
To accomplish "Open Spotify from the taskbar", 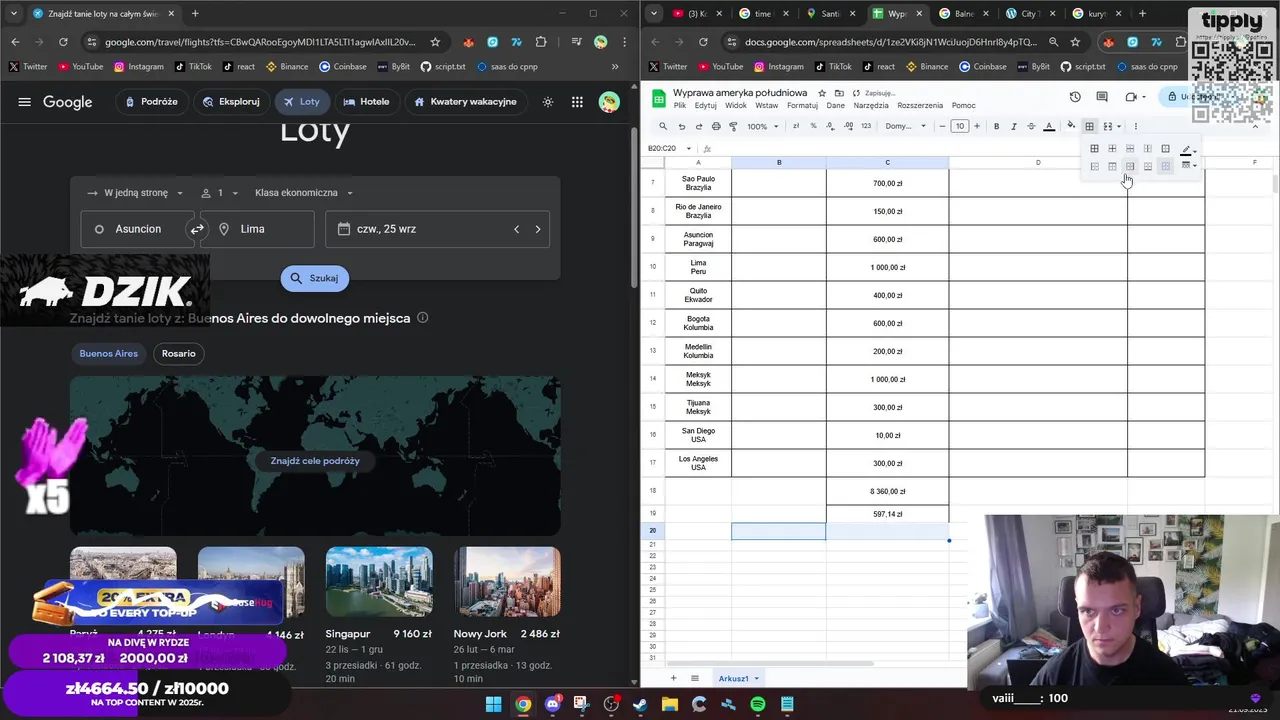I will tap(758, 704).
